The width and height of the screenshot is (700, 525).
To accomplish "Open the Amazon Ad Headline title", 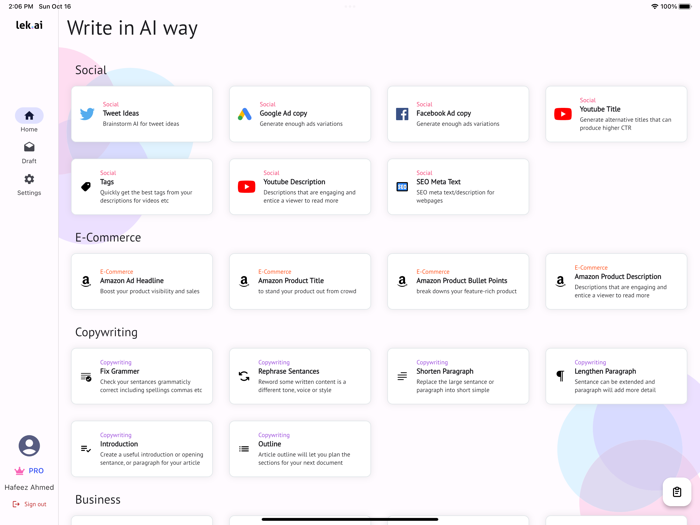I will [x=132, y=280].
